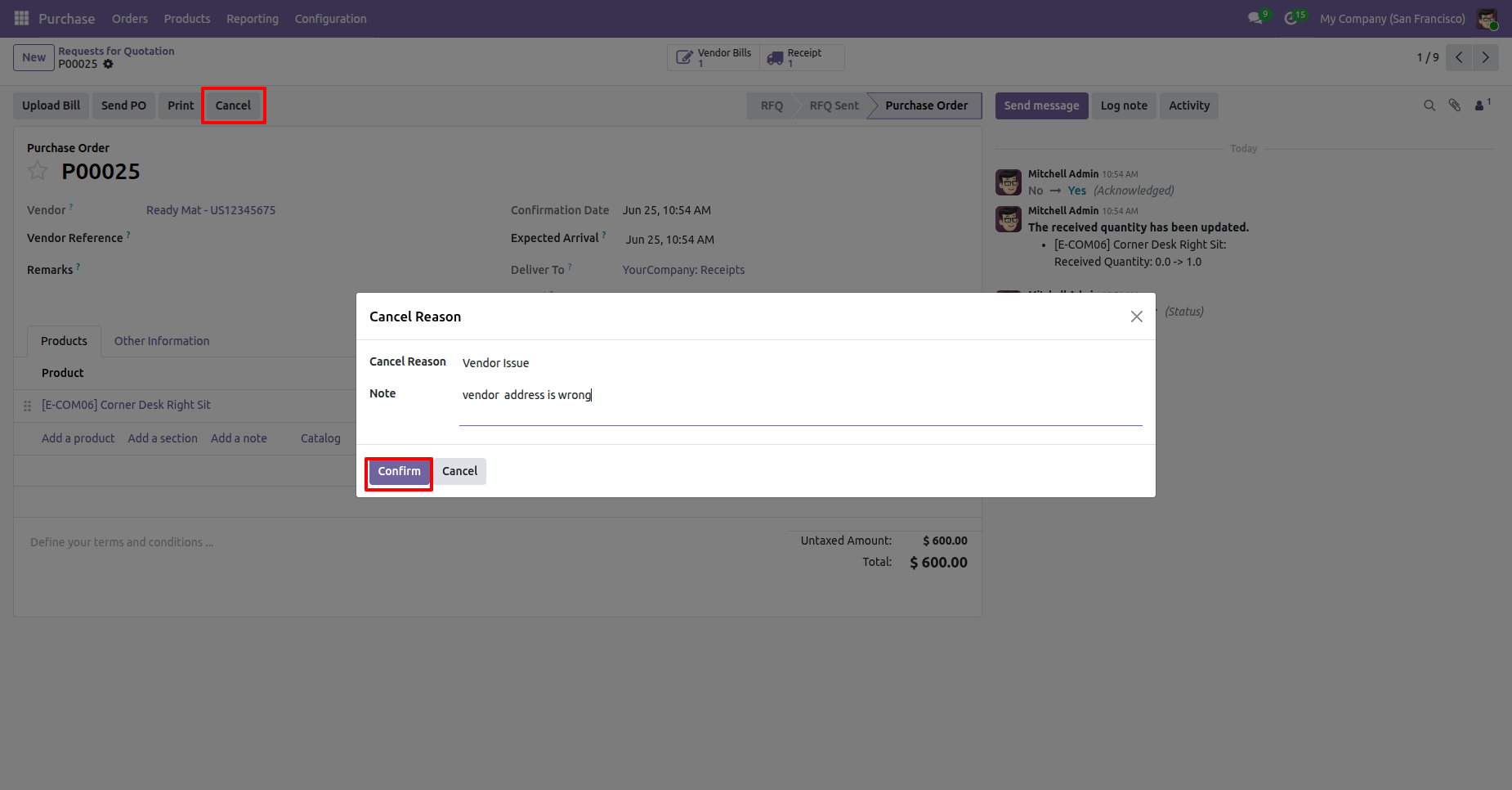Open the Orders menu
Image resolution: width=1512 pixels, height=790 pixels.
coord(130,18)
